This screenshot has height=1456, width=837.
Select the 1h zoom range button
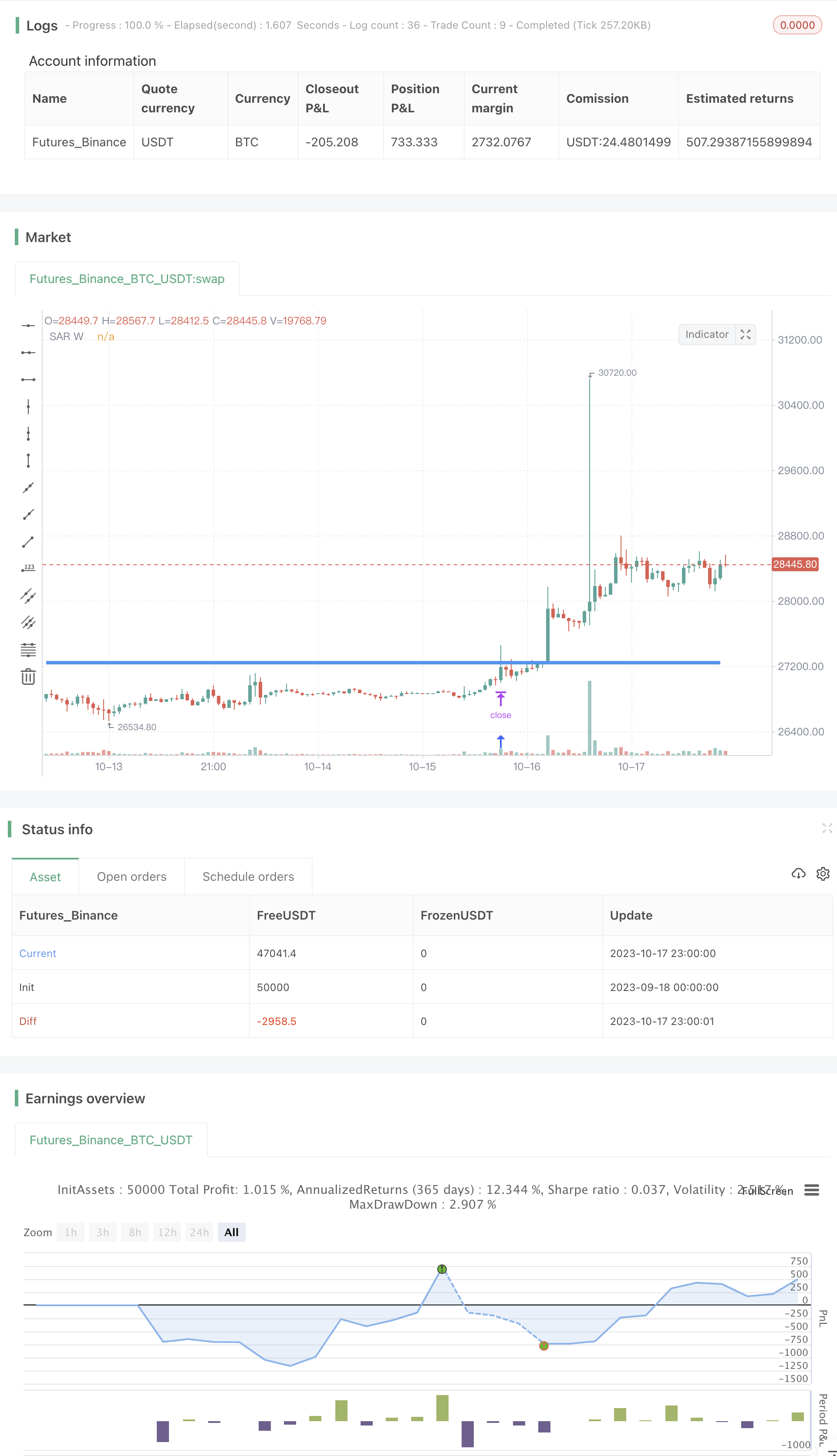point(71,1232)
